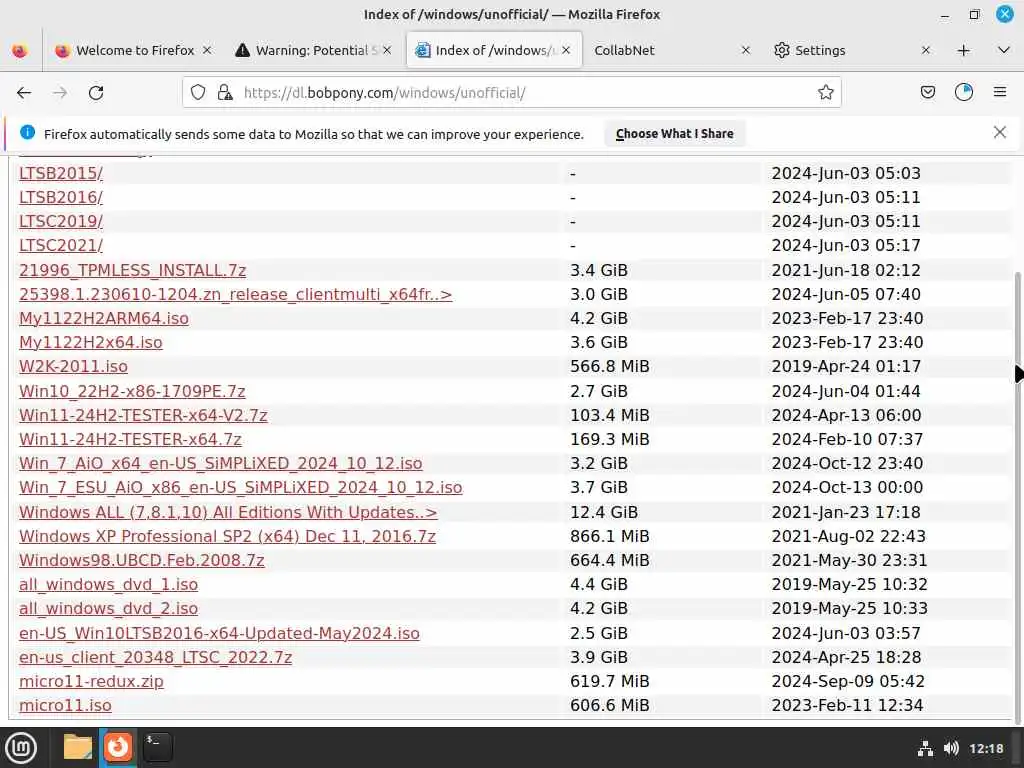
Task: Launch the terminal from taskbar
Action: click(x=157, y=748)
